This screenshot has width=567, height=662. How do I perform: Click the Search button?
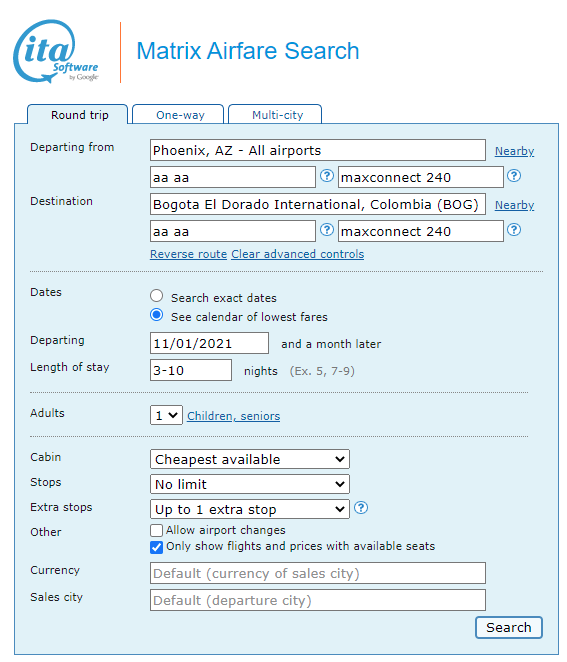[509, 627]
